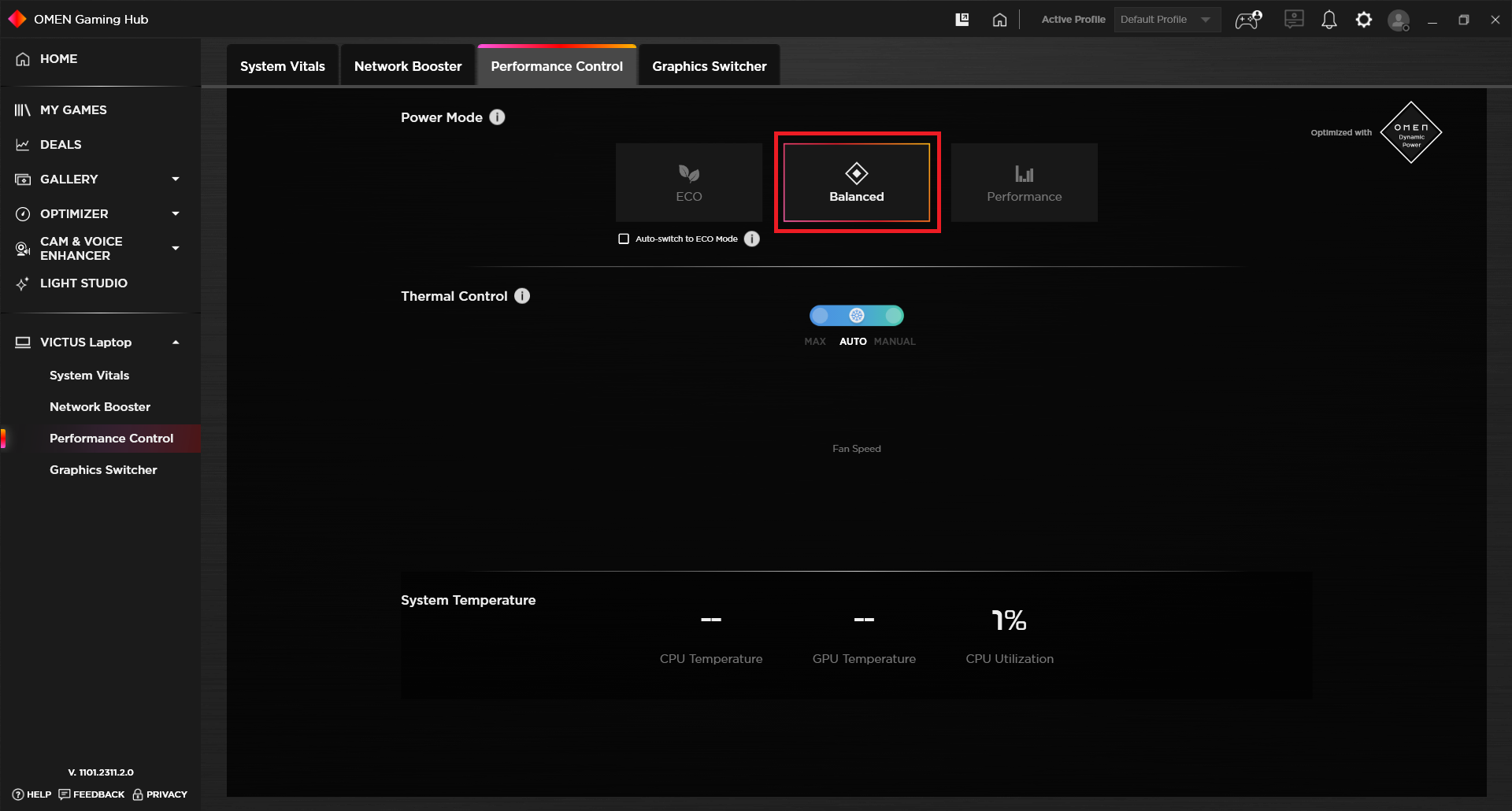Click the VICTUS Laptop icon
This screenshot has height=811, width=1512.
point(23,343)
